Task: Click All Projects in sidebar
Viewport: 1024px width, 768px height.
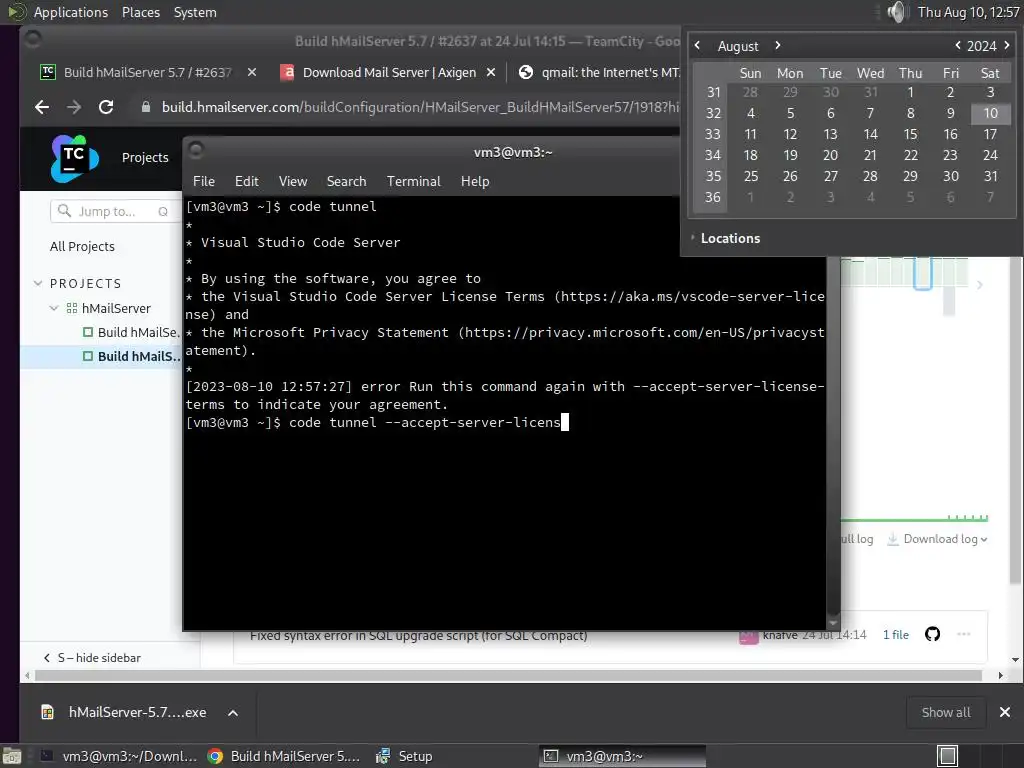Action: coord(82,246)
